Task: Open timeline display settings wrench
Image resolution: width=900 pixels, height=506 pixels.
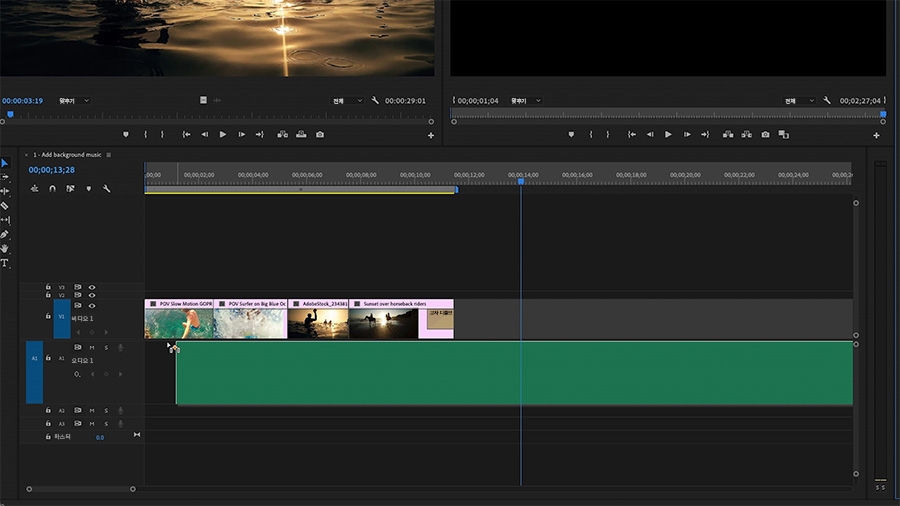Action: [106, 188]
